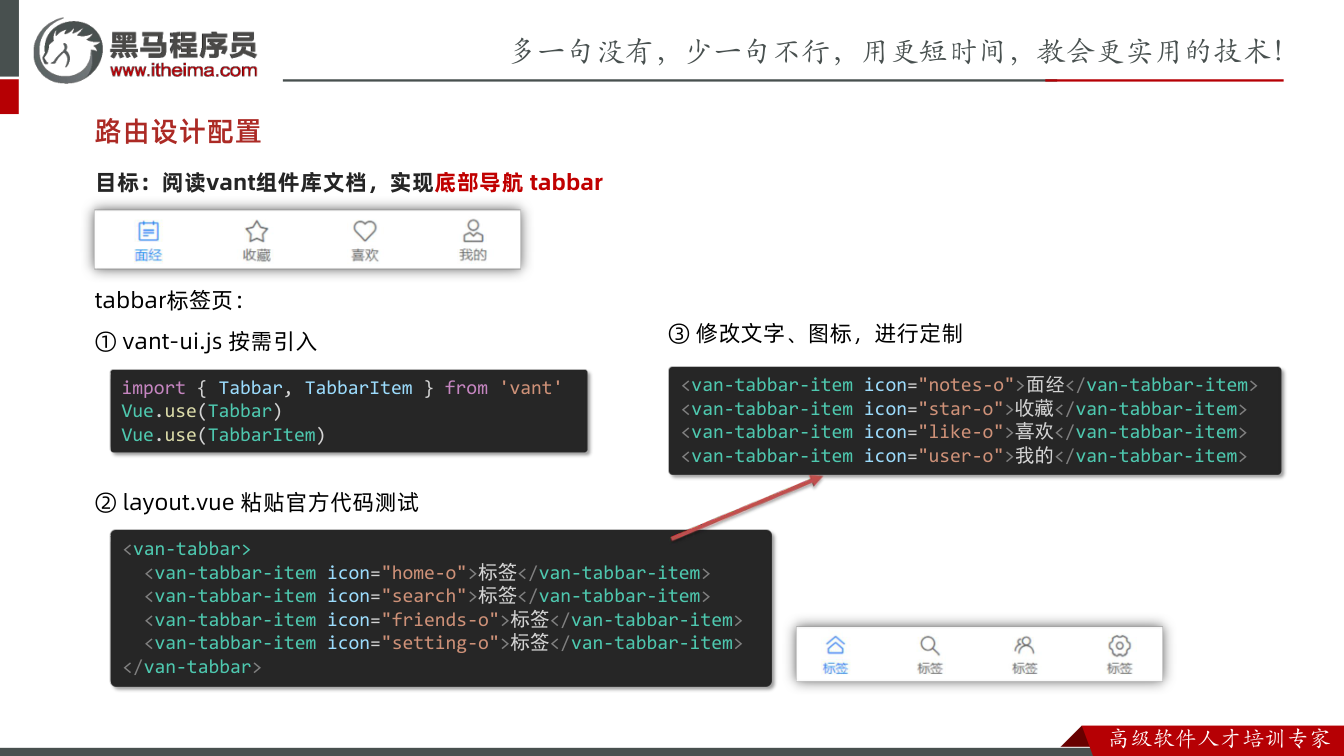
Task: Select the code line with icon="friends-o"
Action: coord(444,620)
